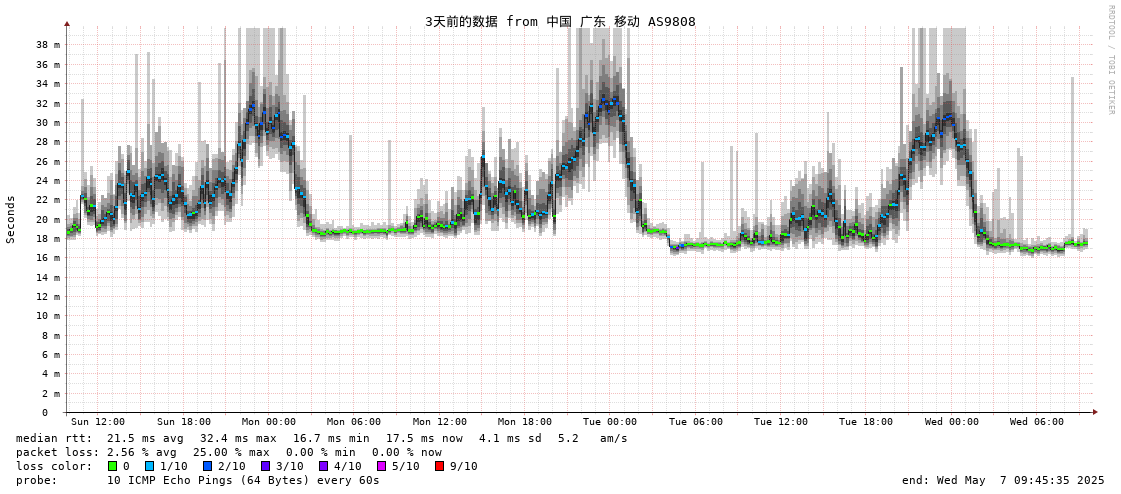The width and height of the screenshot is (1121, 494).
Task: Click the '32.4 ms max' rtt value
Action: [x=238, y=438]
